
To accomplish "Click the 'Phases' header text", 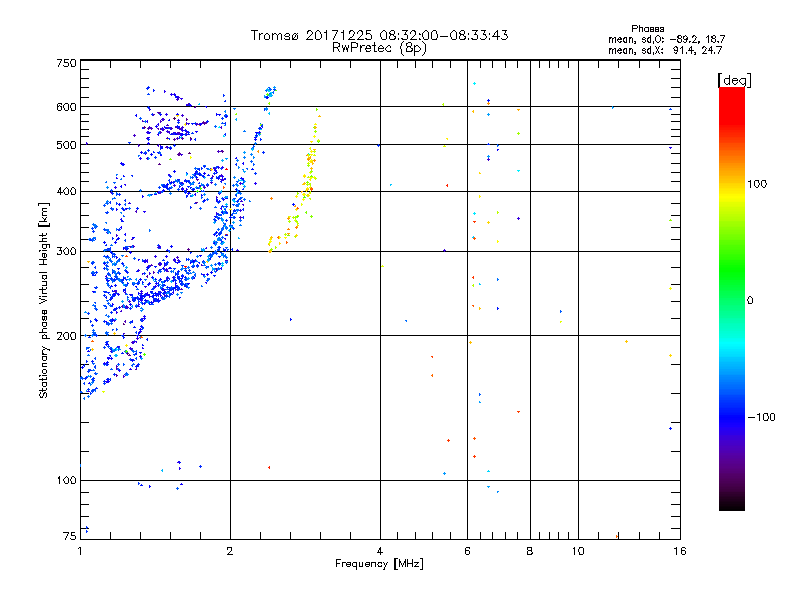I will coord(647,29).
